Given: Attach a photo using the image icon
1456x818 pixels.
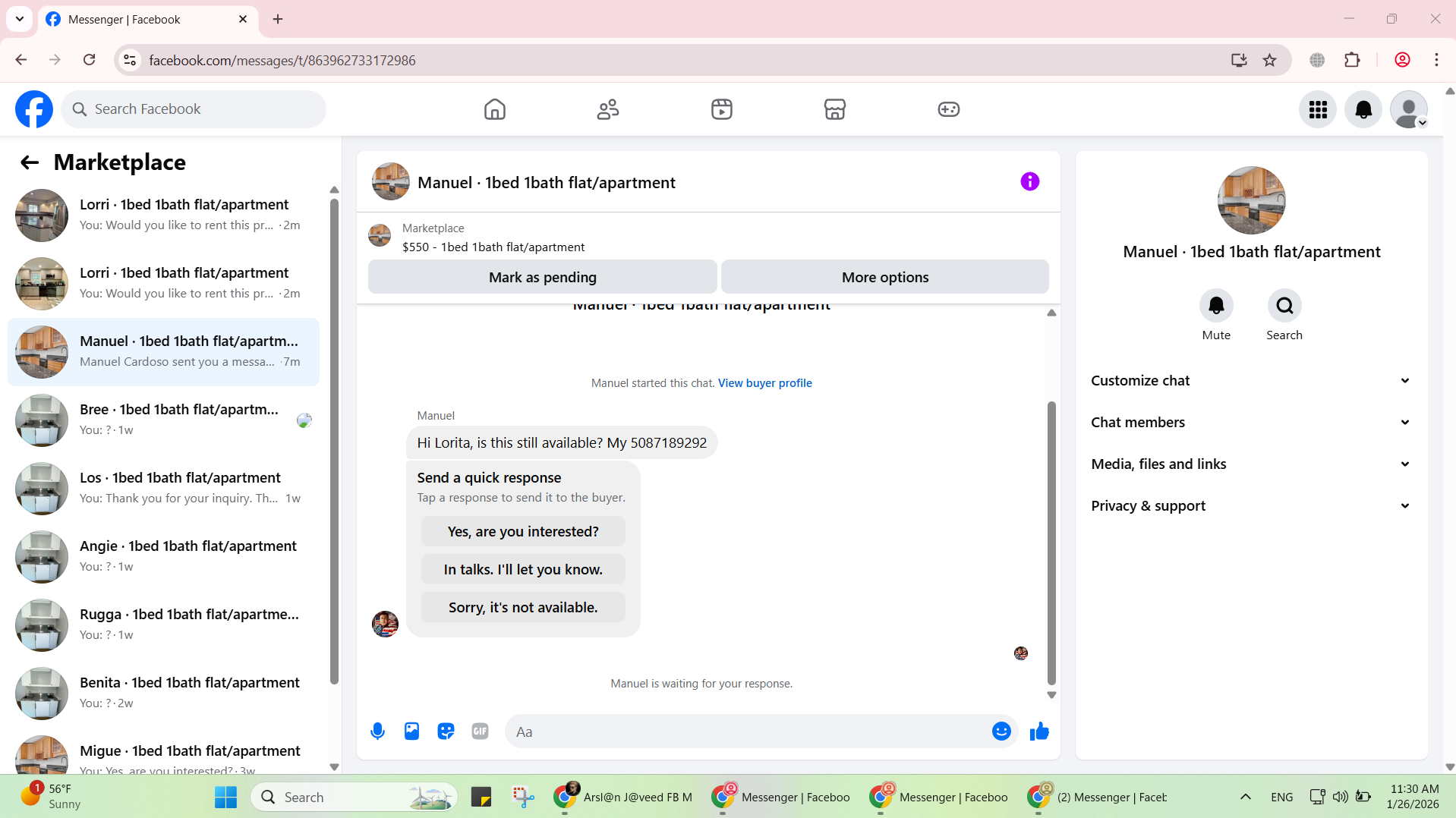Looking at the screenshot, I should pyautogui.click(x=411, y=731).
